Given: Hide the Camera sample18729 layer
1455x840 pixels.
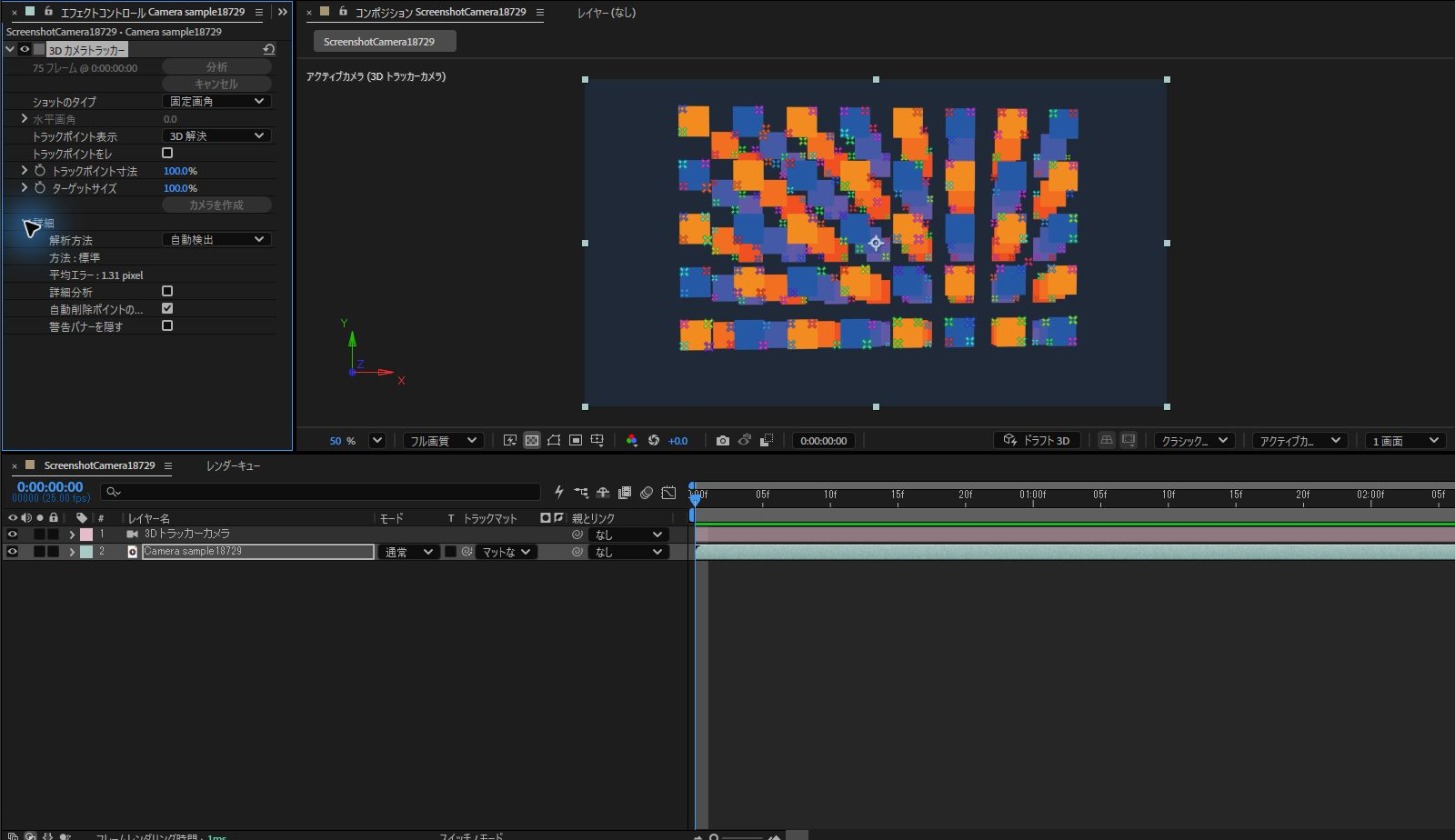Looking at the screenshot, I should click(12, 552).
